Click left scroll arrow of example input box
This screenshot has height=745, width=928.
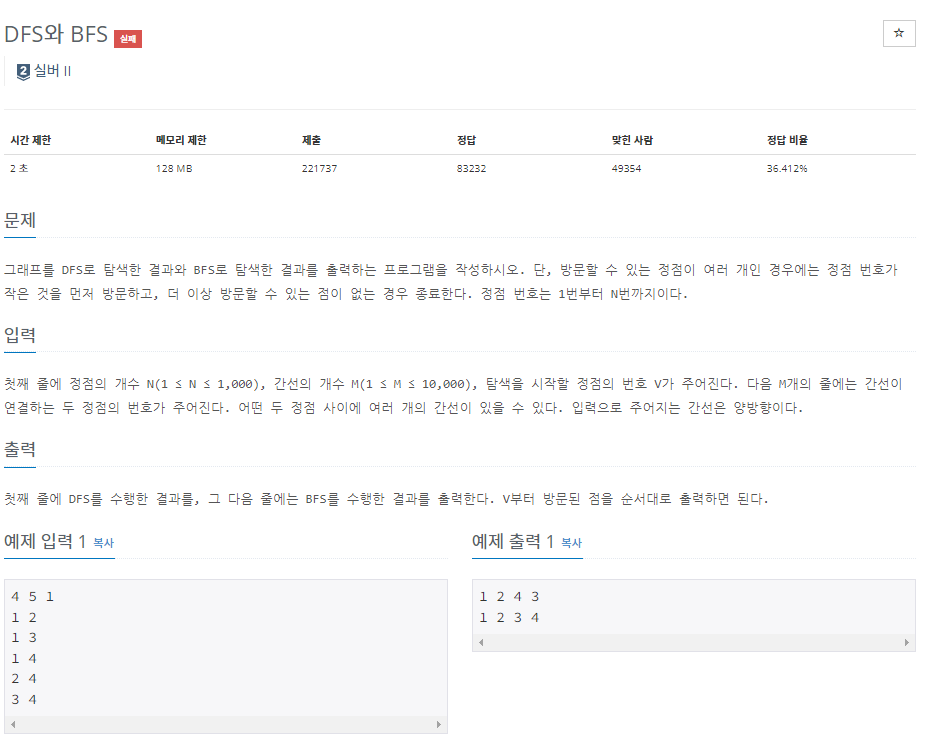(13, 724)
